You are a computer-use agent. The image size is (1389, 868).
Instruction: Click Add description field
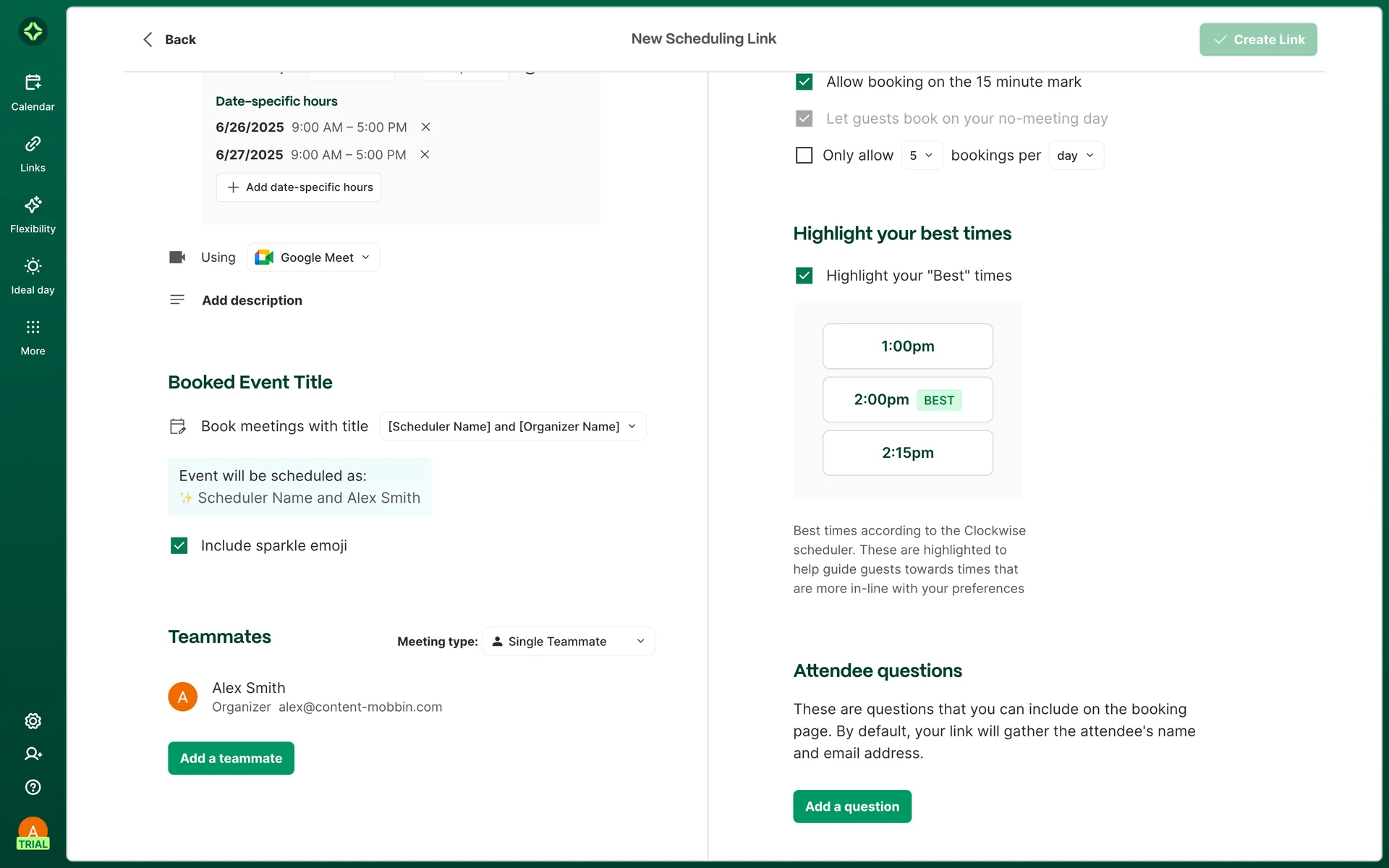coord(252,300)
